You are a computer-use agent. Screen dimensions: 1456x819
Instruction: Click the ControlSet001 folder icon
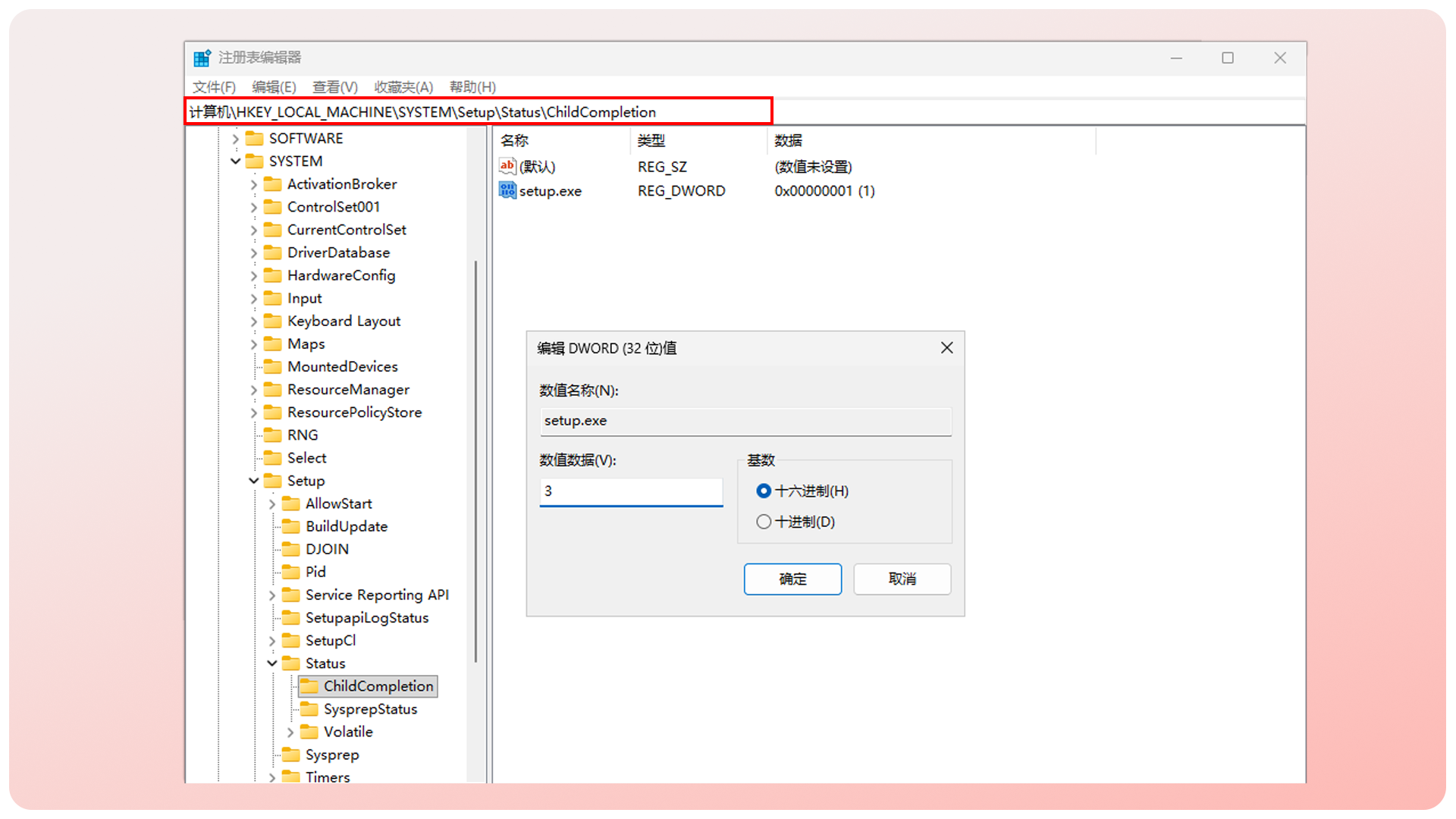point(273,207)
